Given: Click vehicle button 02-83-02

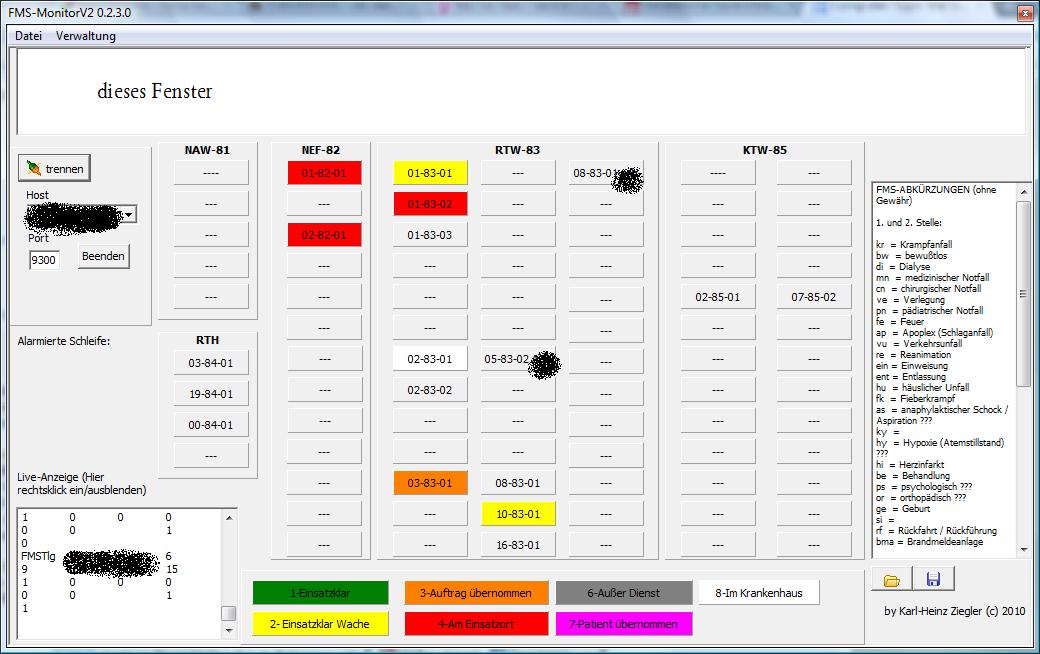Looking at the screenshot, I should pos(430,390).
